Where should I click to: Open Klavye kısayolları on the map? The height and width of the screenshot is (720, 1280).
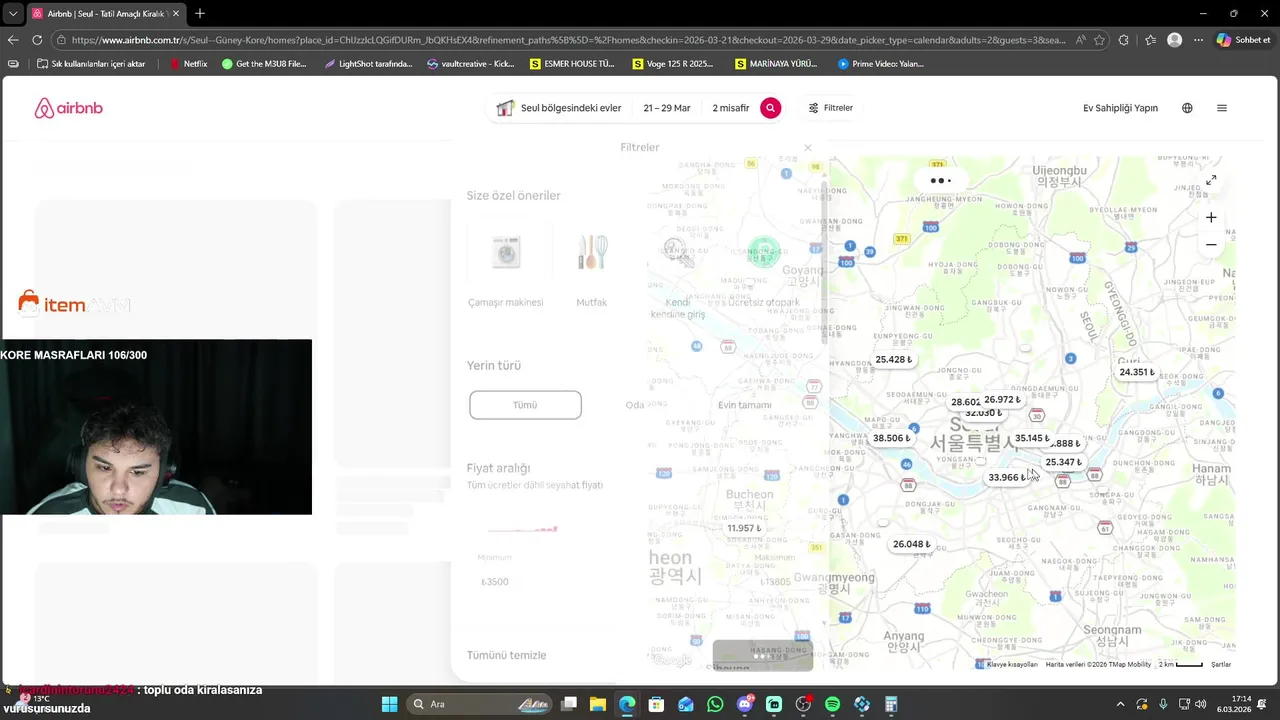click(1012, 664)
